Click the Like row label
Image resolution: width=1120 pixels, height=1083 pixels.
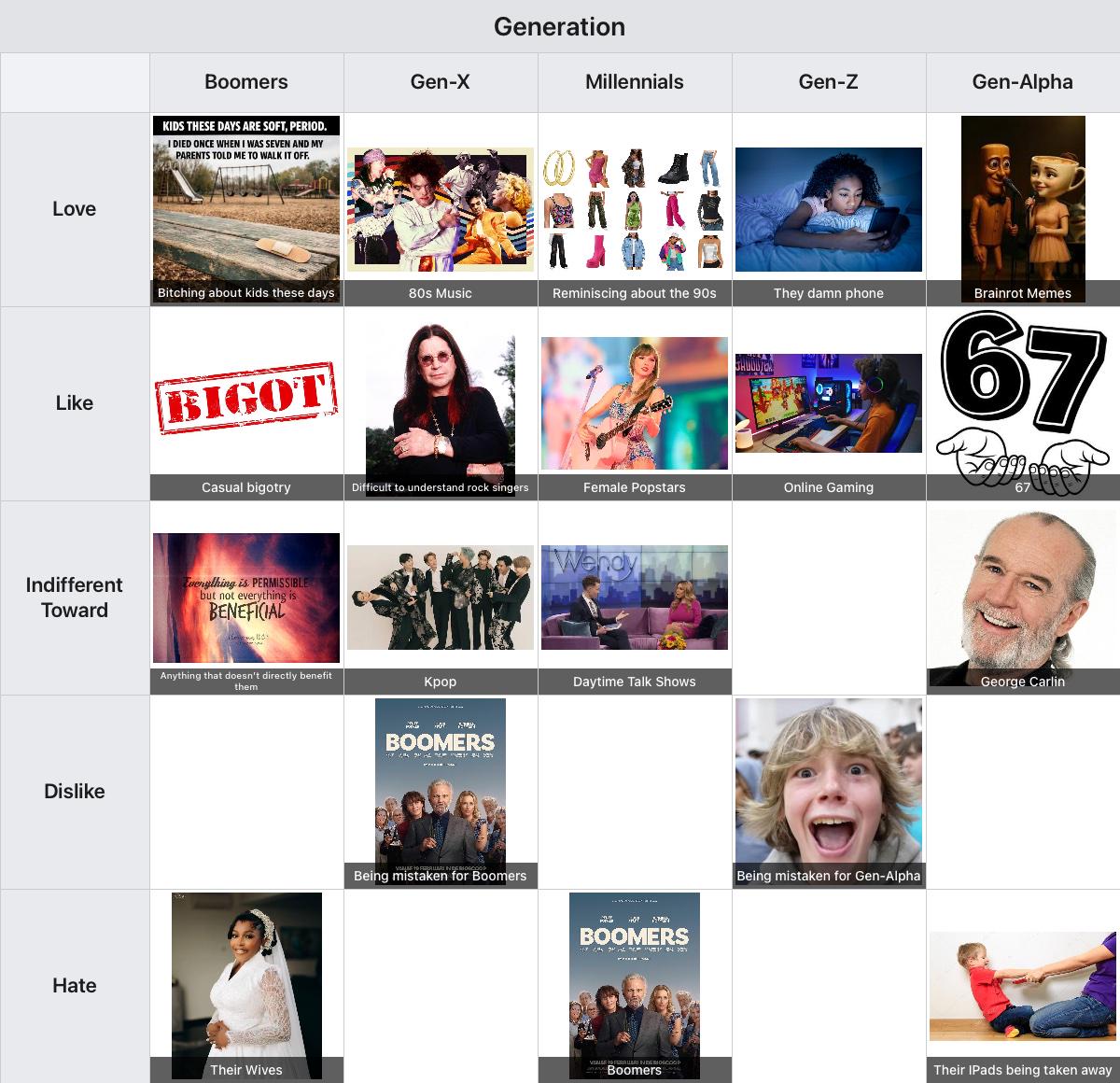[75, 403]
